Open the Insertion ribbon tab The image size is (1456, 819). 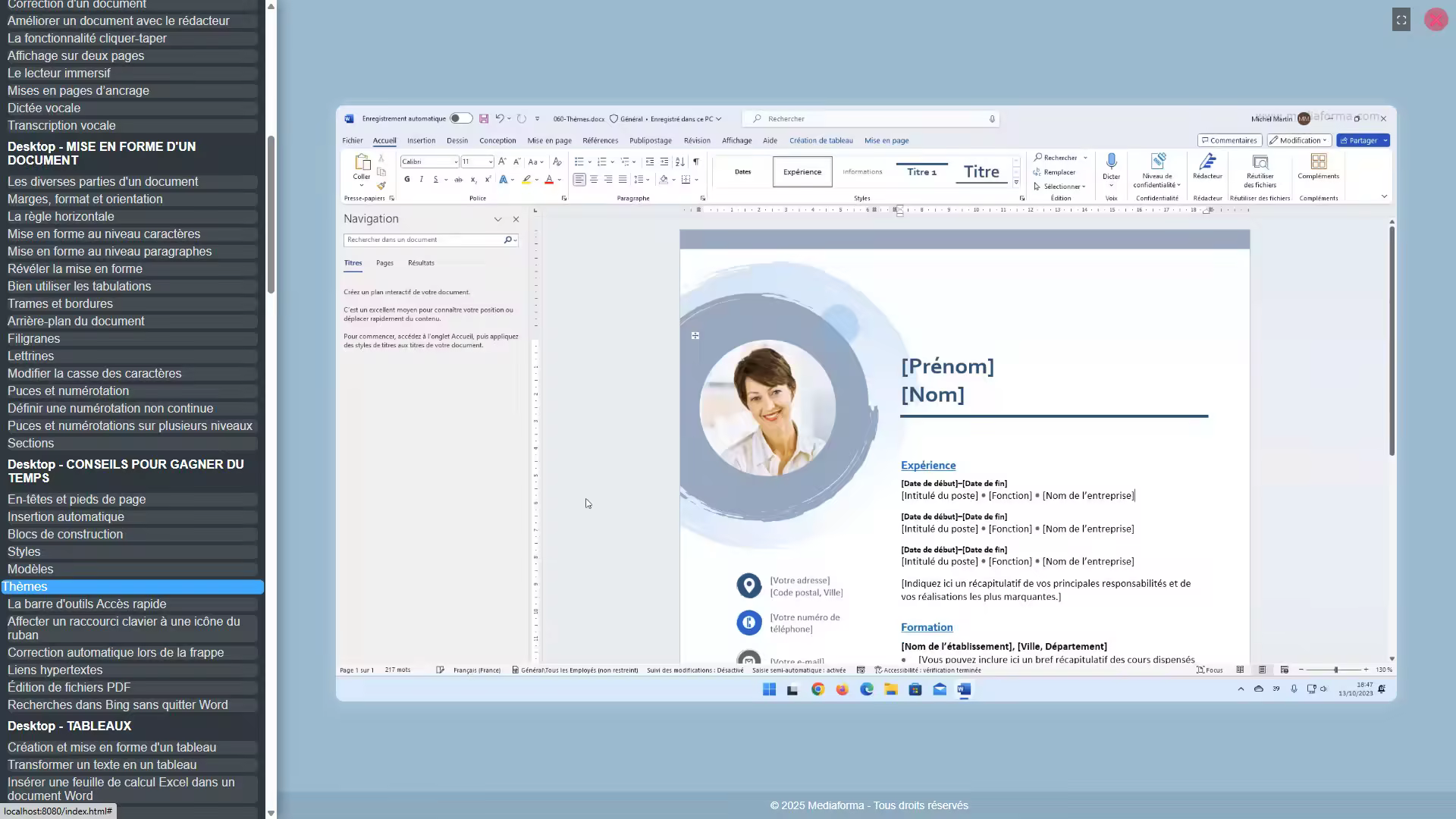point(421,140)
